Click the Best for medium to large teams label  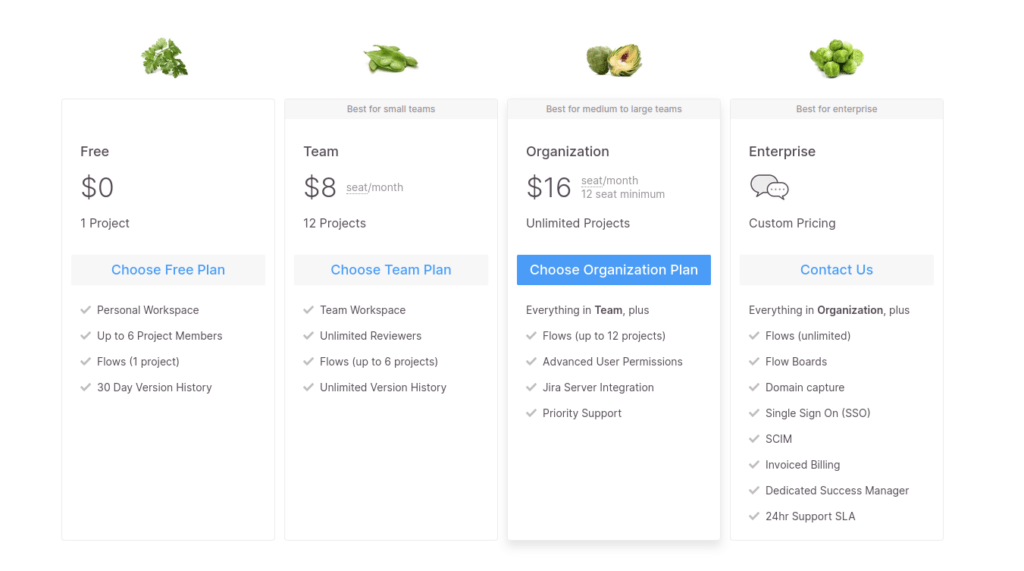[614, 109]
